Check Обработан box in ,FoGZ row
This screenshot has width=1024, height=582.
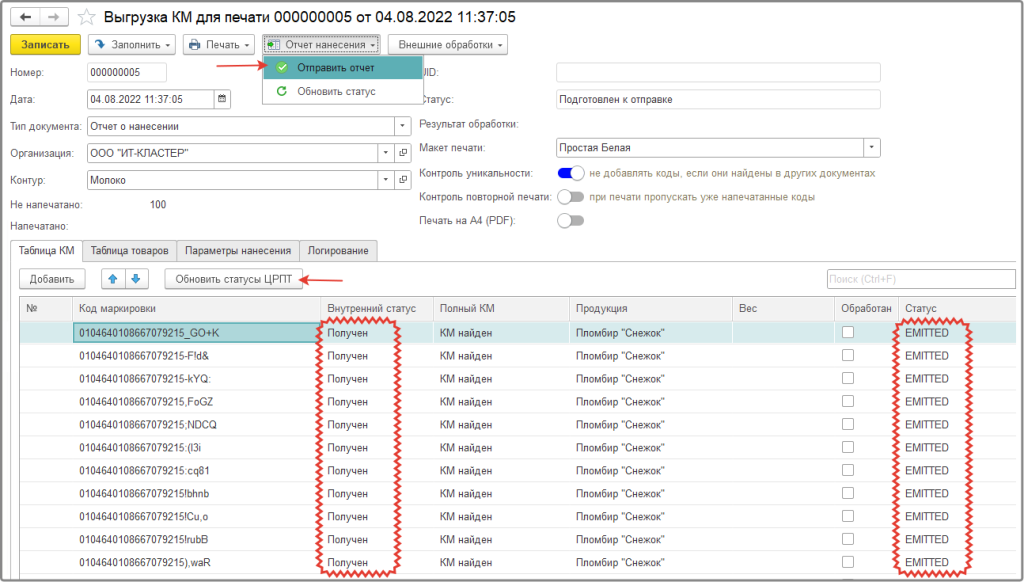848,401
